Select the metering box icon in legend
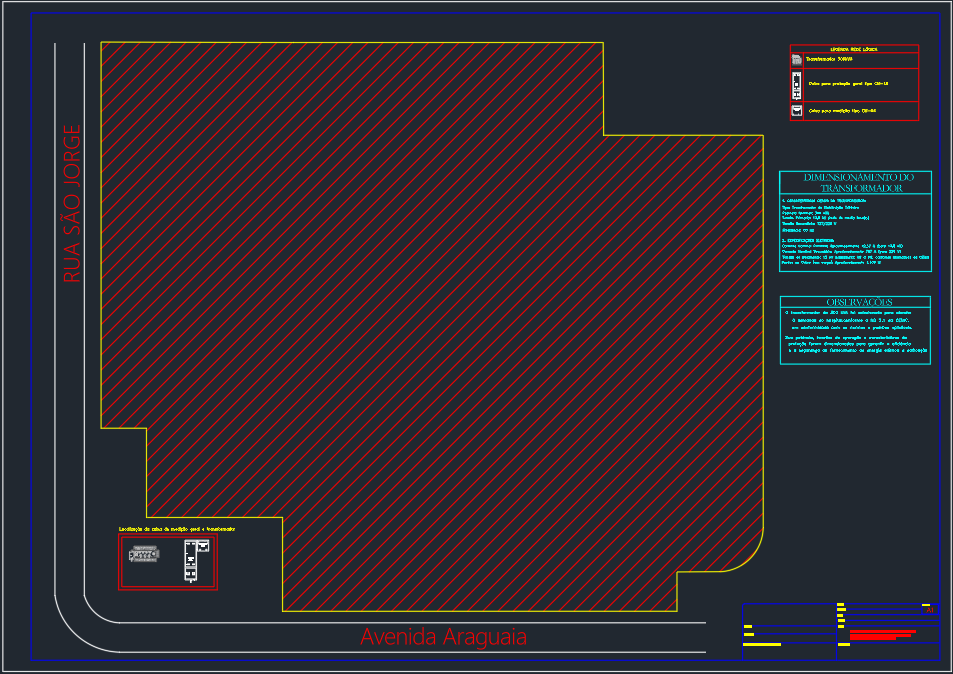The height and width of the screenshot is (674, 953). 797,110
